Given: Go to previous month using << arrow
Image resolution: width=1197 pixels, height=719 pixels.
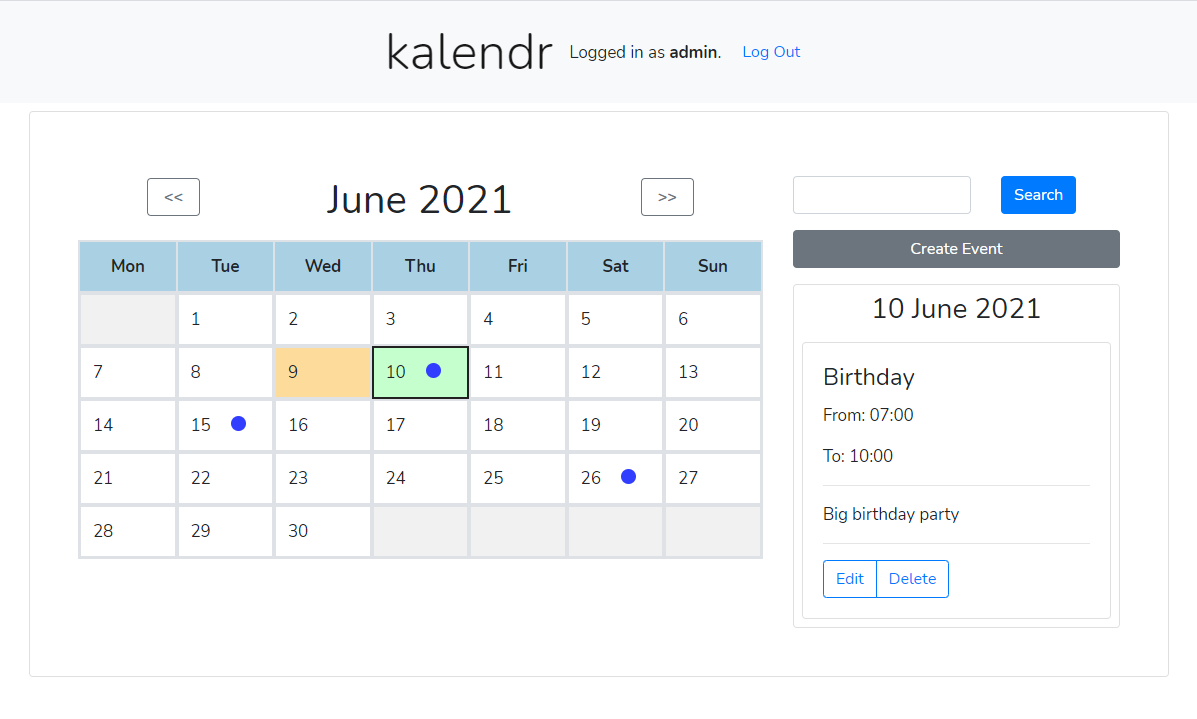Looking at the screenshot, I should pos(173,196).
